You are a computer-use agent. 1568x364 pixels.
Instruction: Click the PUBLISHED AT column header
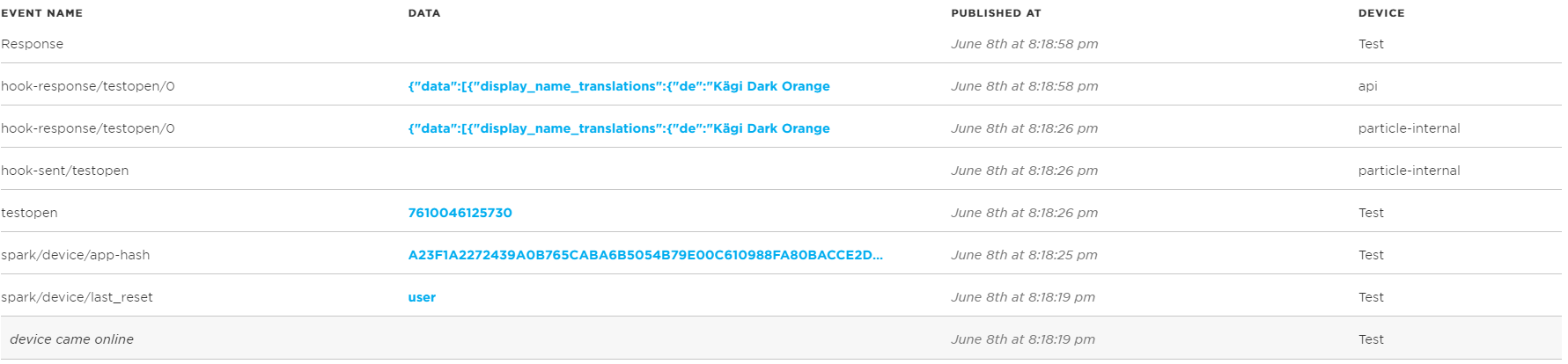point(996,13)
